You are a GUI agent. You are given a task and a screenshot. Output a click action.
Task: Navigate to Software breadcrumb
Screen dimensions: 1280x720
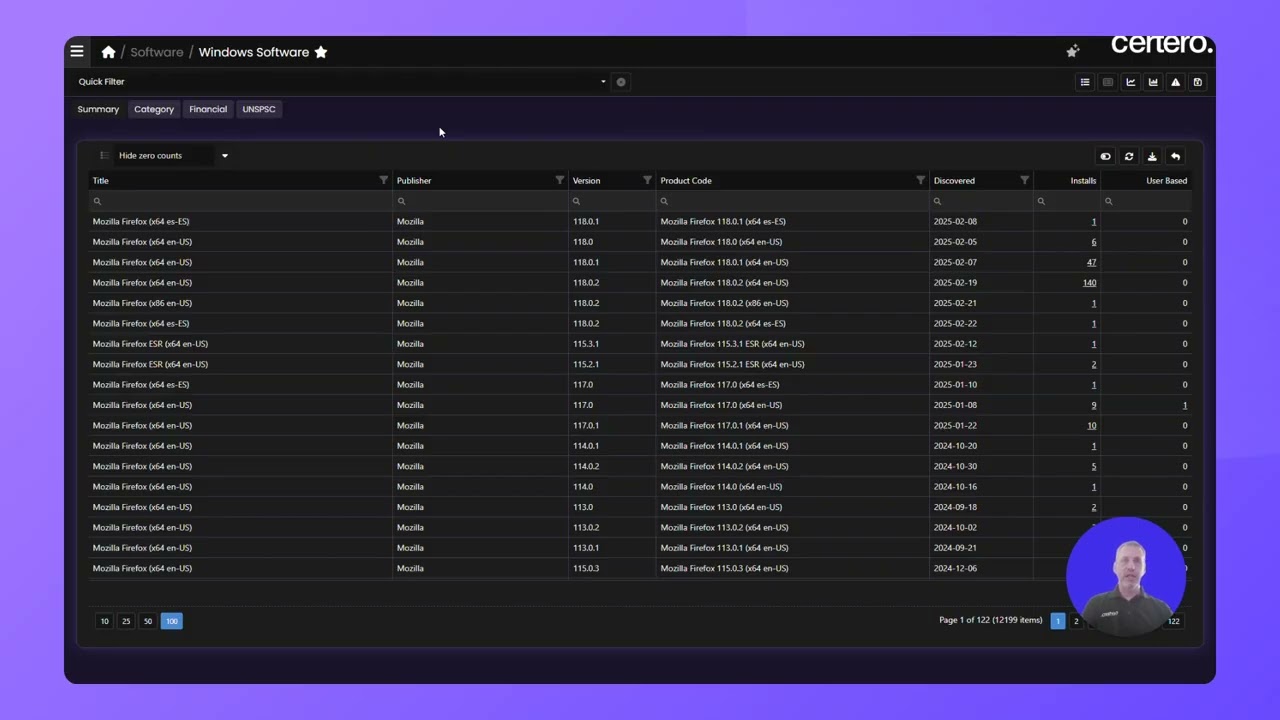(157, 52)
